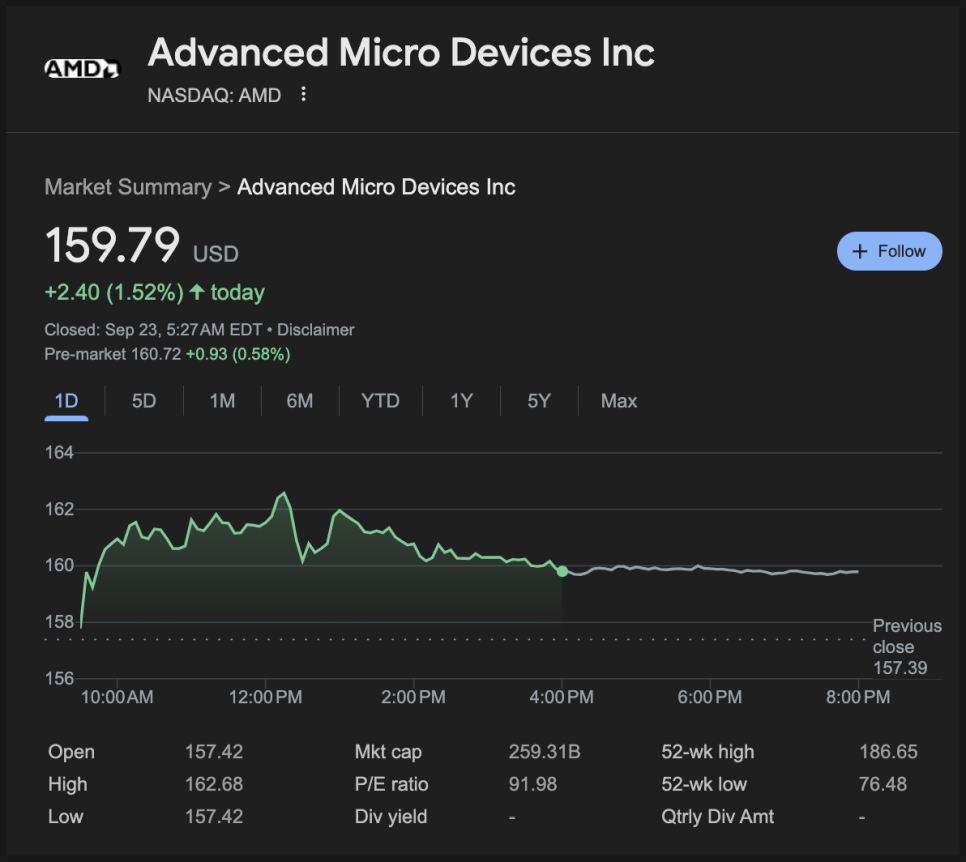The image size is (966, 862).
Task: Click the 52-wk low value 76.48
Action: (882, 784)
